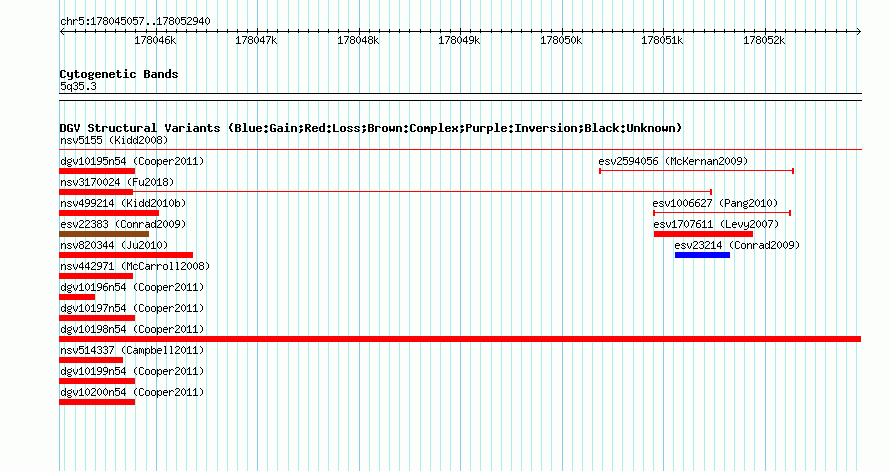Image resolution: width=890 pixels, height=471 pixels.
Task: Select nsv3170024 (Fu2018) label
Action: tap(117, 182)
